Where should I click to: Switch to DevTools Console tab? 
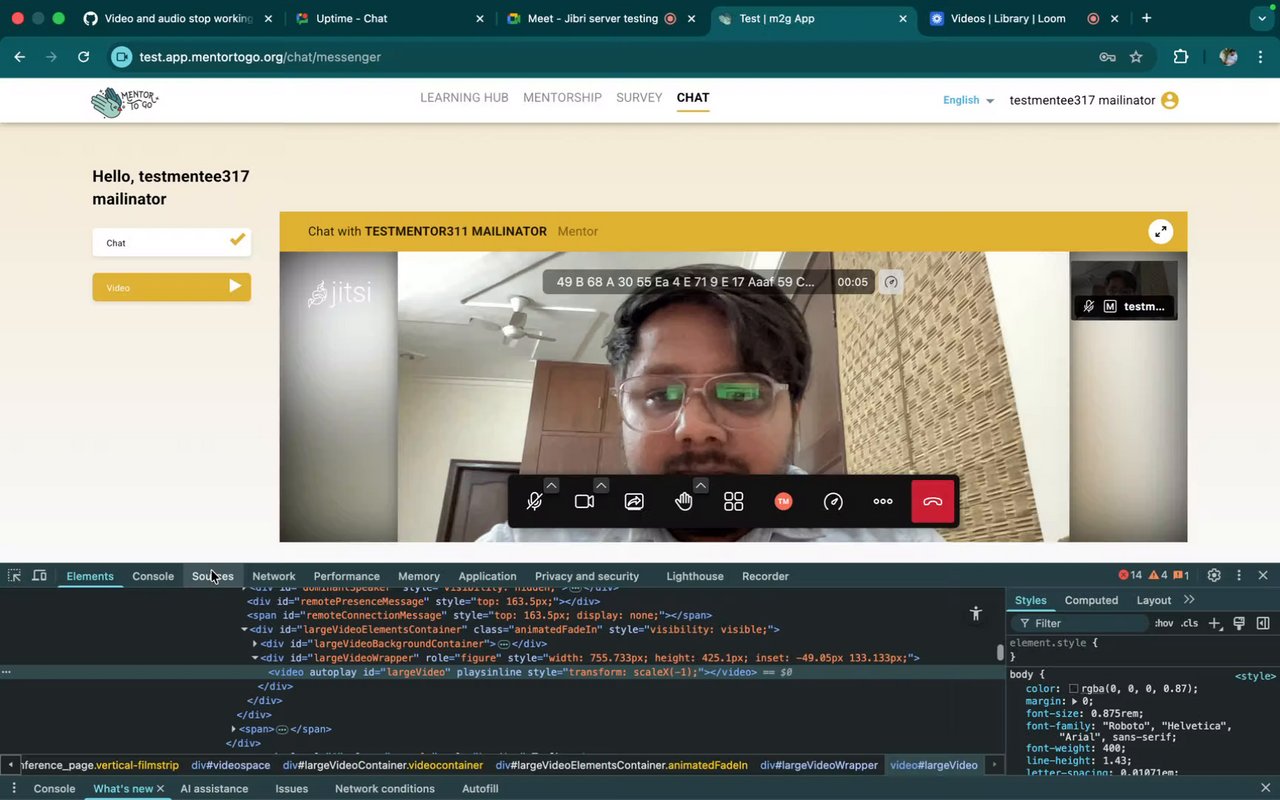pos(153,576)
